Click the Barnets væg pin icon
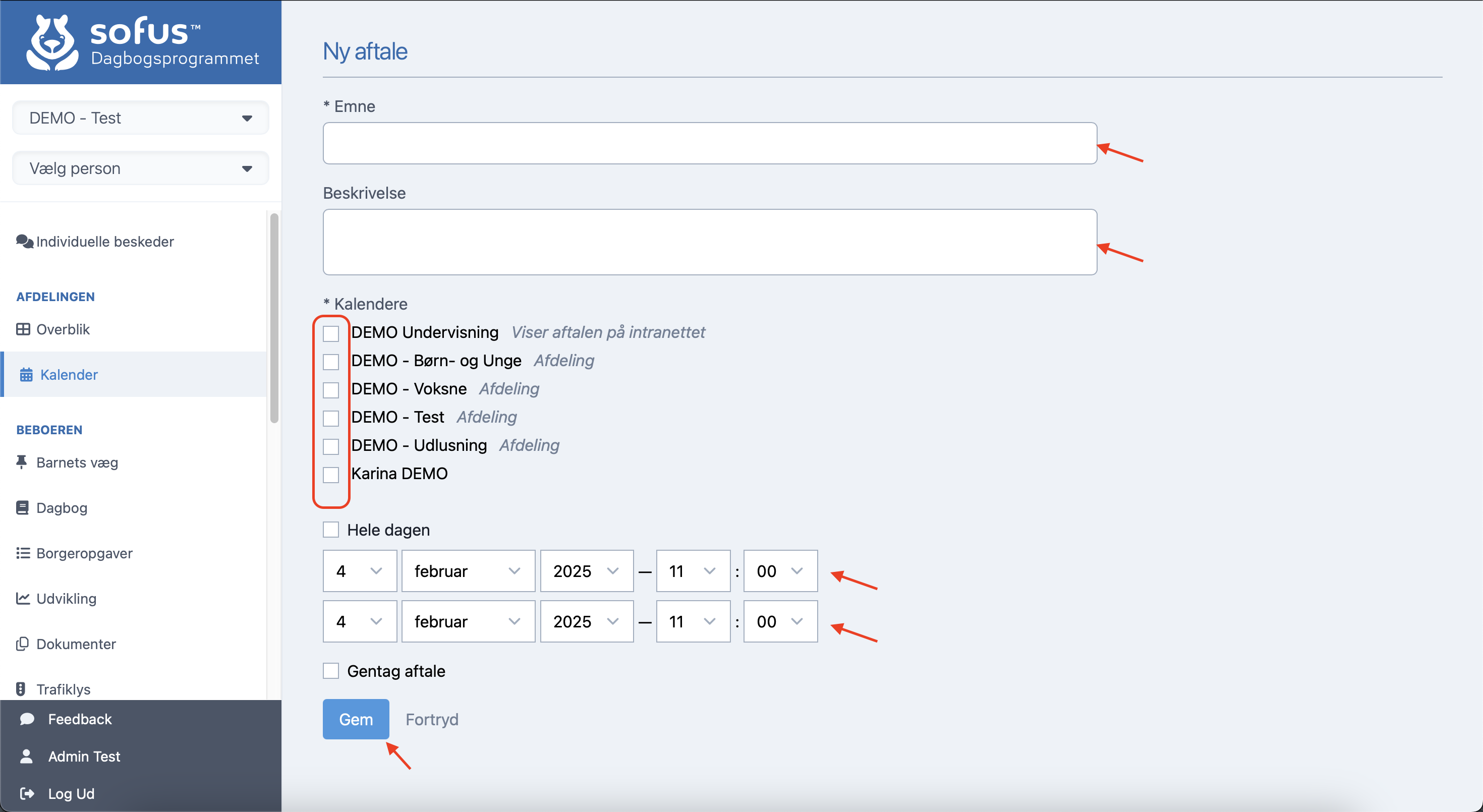The width and height of the screenshot is (1483, 812). coord(22,462)
